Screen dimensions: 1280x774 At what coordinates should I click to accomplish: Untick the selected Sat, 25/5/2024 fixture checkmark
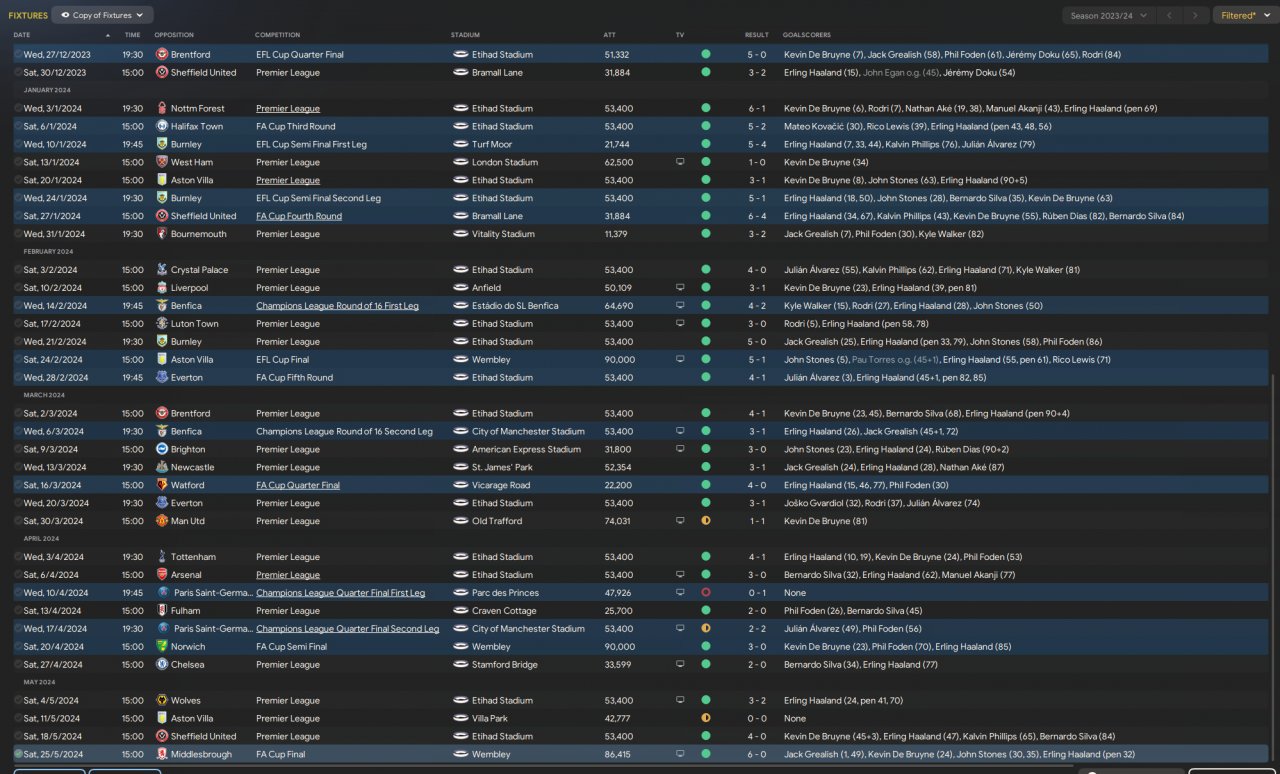(x=18, y=754)
